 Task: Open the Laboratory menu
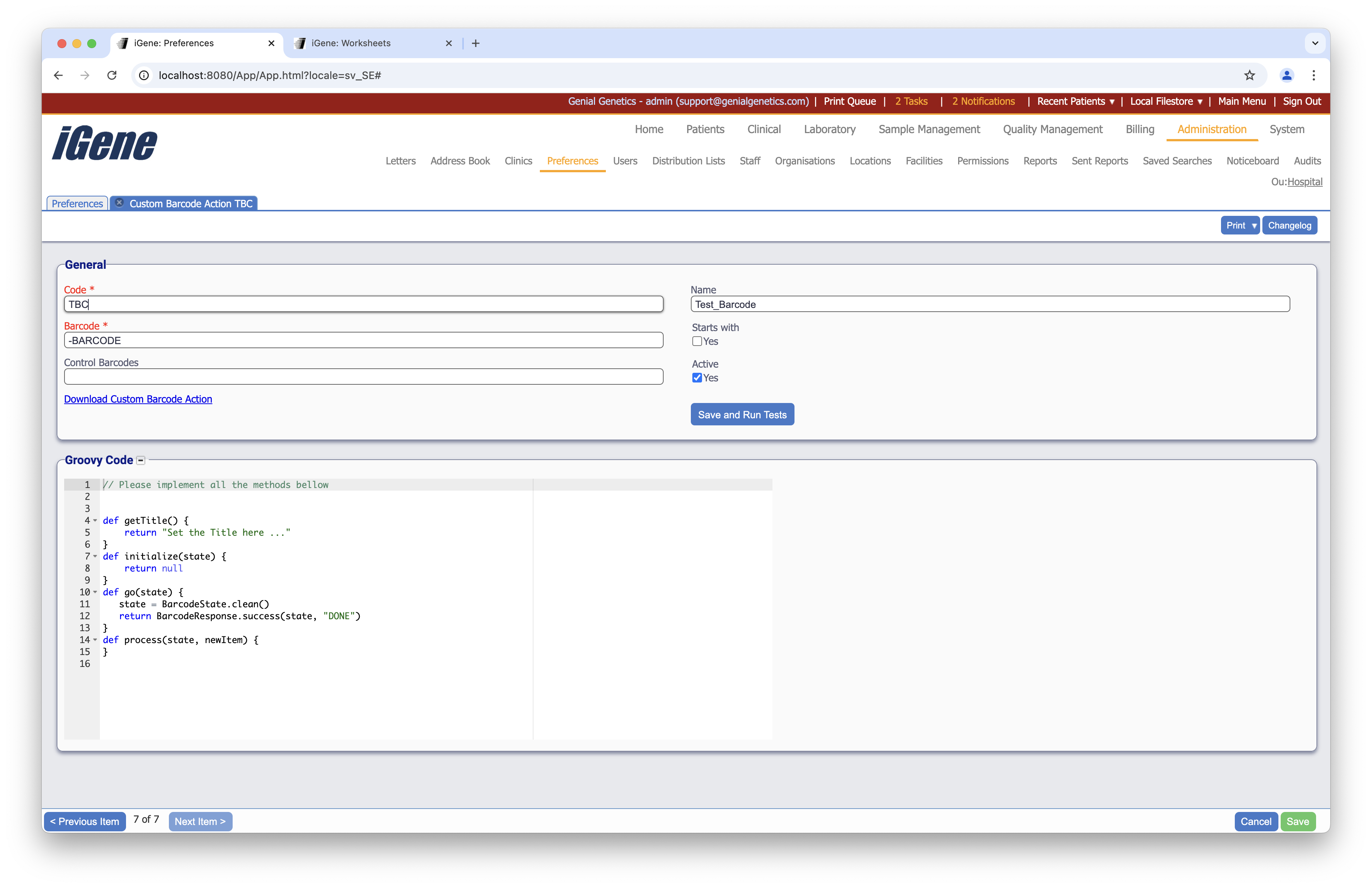pos(829,129)
